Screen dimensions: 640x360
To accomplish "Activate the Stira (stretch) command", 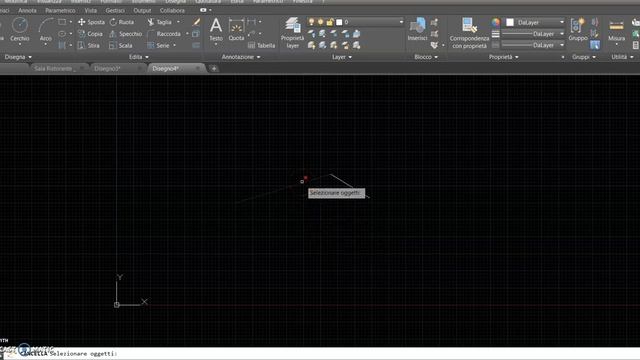I will point(89,45).
